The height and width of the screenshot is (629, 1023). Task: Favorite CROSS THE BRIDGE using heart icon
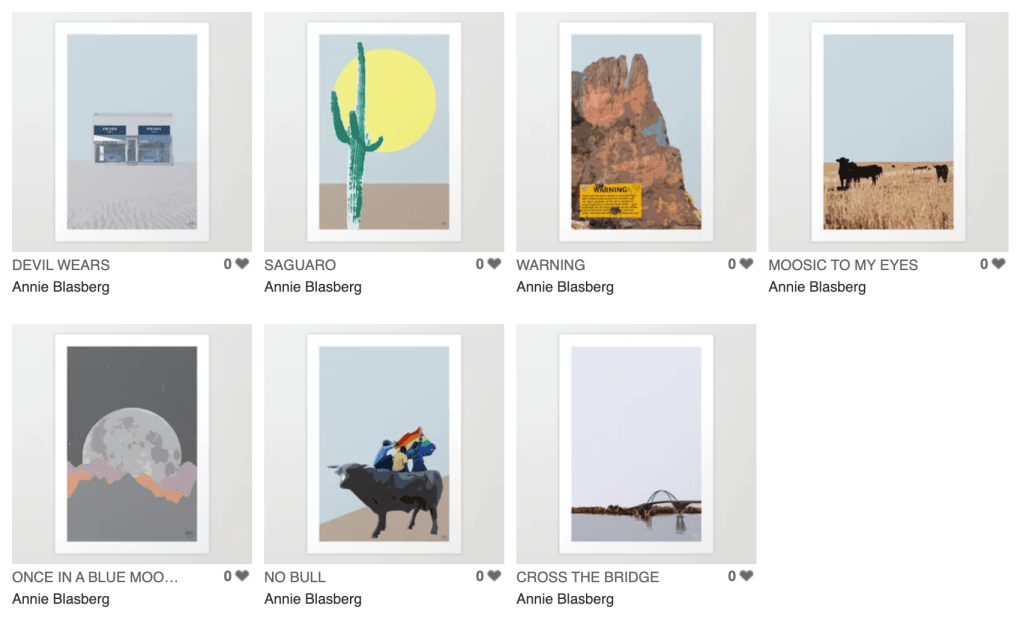[746, 575]
